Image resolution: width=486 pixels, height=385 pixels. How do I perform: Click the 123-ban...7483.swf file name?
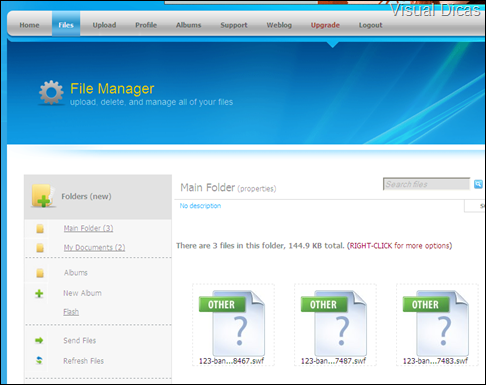coord(436,361)
